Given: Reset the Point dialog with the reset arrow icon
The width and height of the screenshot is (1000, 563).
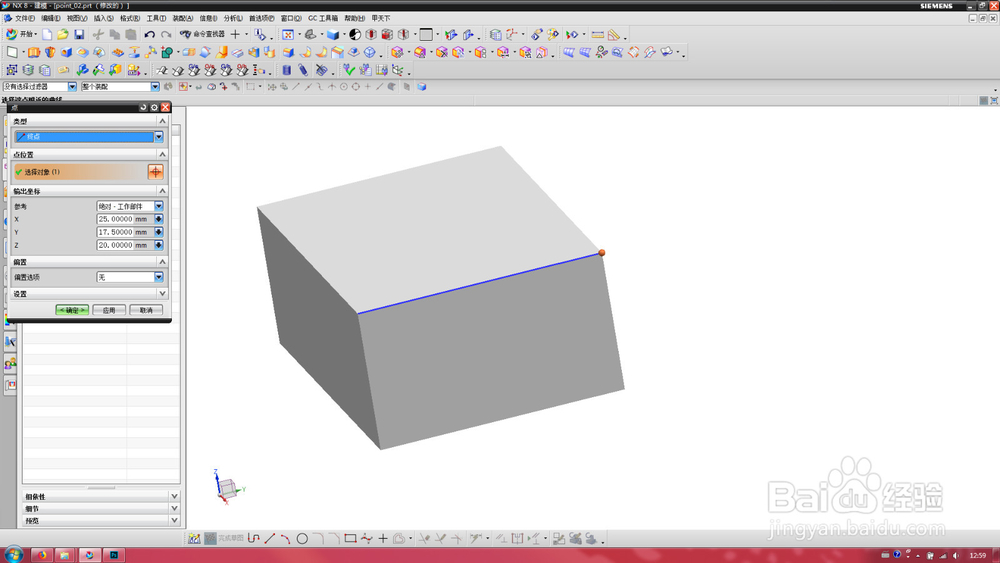Looking at the screenshot, I should pyautogui.click(x=143, y=107).
